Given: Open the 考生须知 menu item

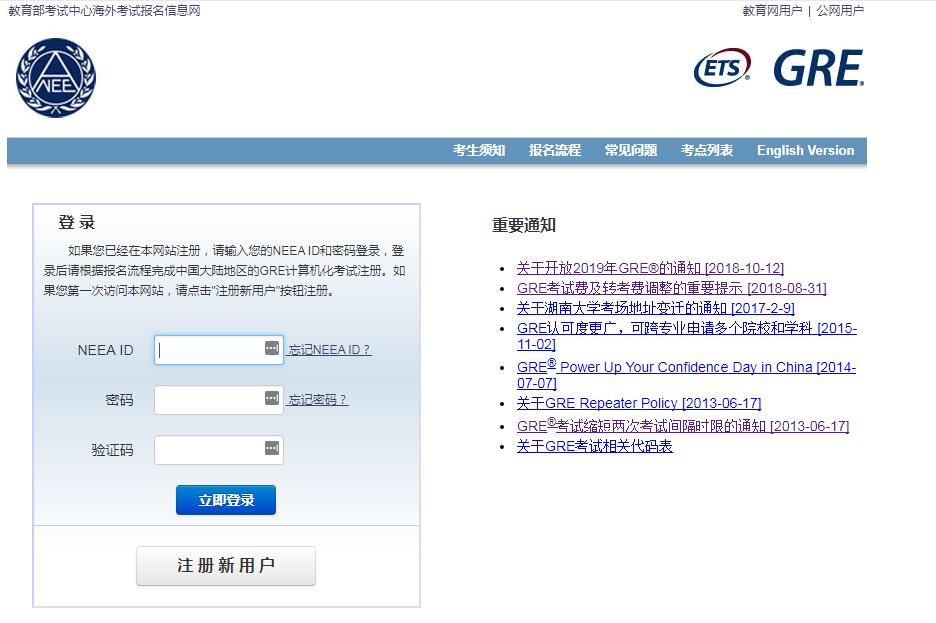Looking at the screenshot, I should (x=479, y=151).
